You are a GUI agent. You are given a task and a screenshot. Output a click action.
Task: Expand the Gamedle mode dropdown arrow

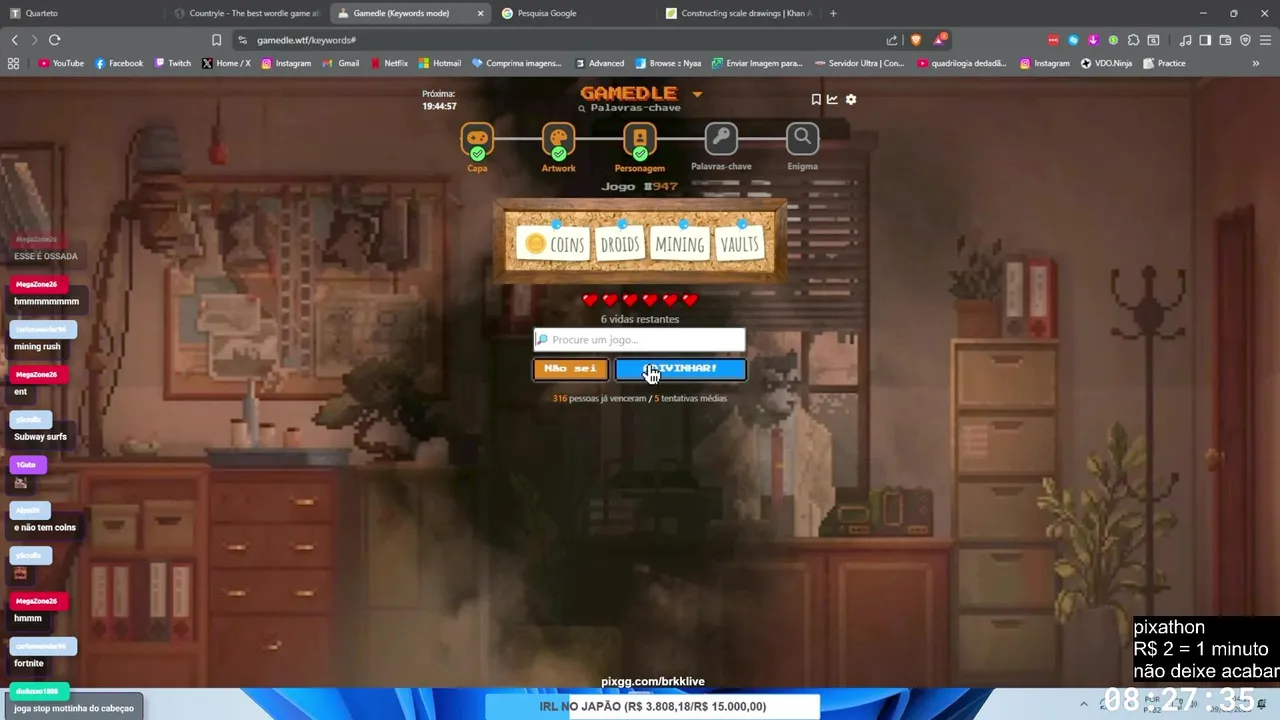(x=697, y=95)
